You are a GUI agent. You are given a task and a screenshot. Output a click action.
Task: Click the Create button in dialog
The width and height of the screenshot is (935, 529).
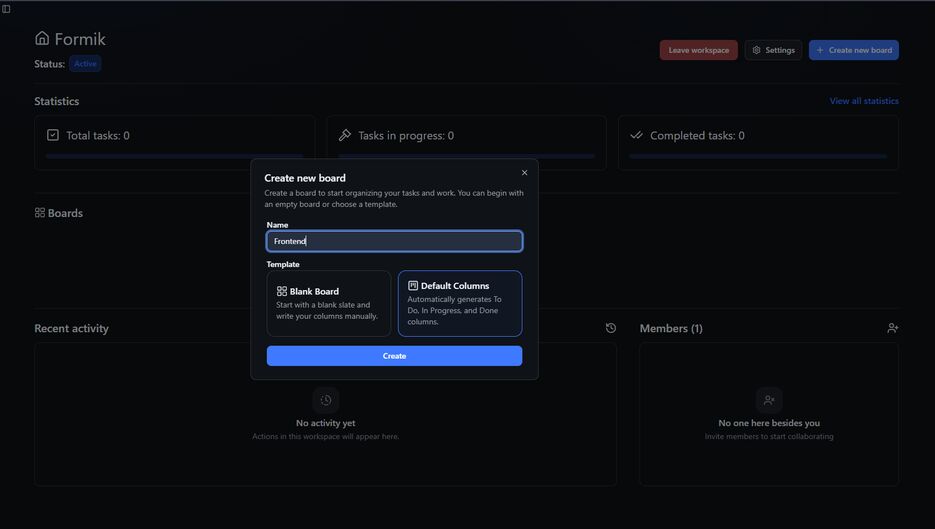[394, 356]
